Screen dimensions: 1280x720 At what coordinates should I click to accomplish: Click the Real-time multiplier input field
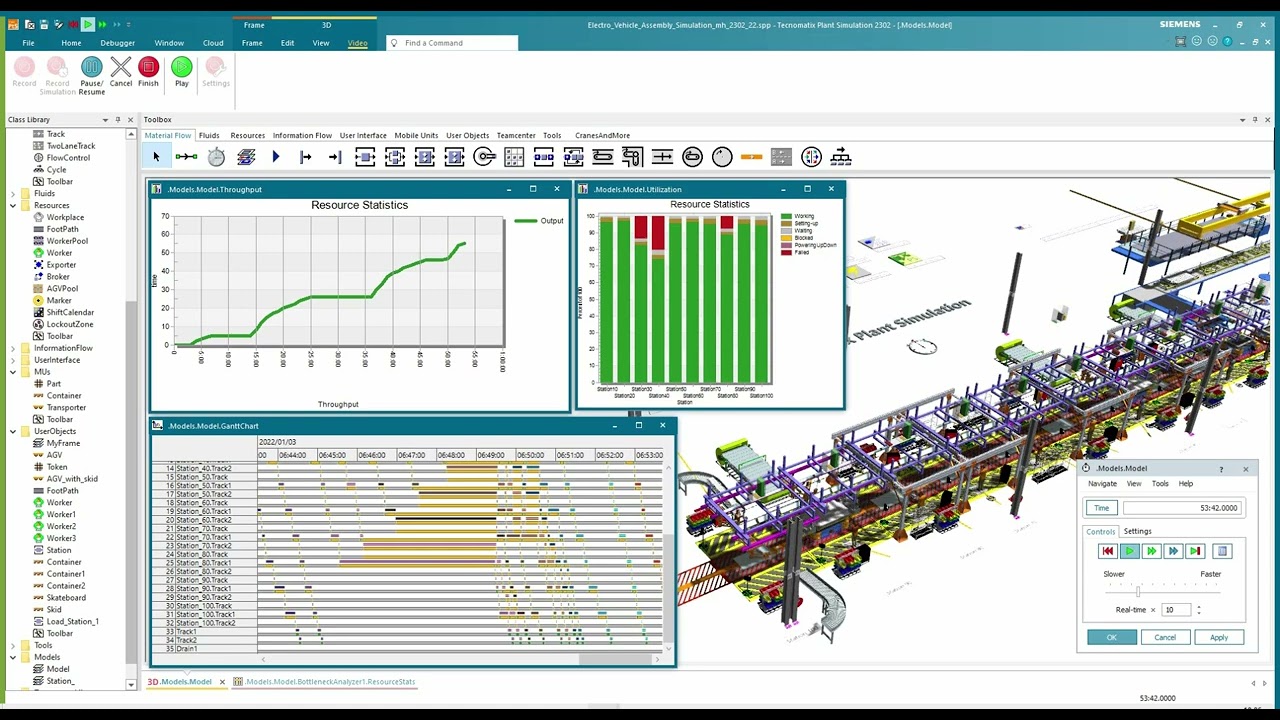(1176, 609)
